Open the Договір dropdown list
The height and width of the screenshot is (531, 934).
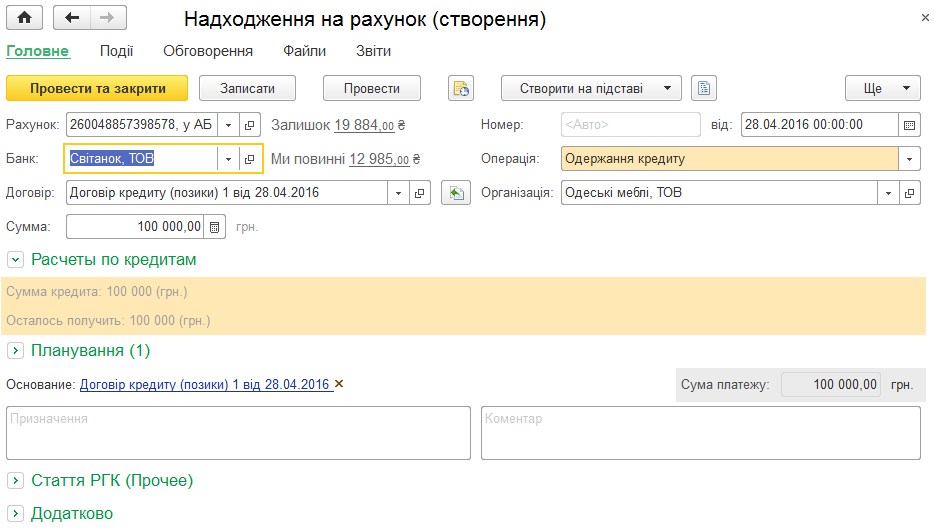click(x=398, y=192)
